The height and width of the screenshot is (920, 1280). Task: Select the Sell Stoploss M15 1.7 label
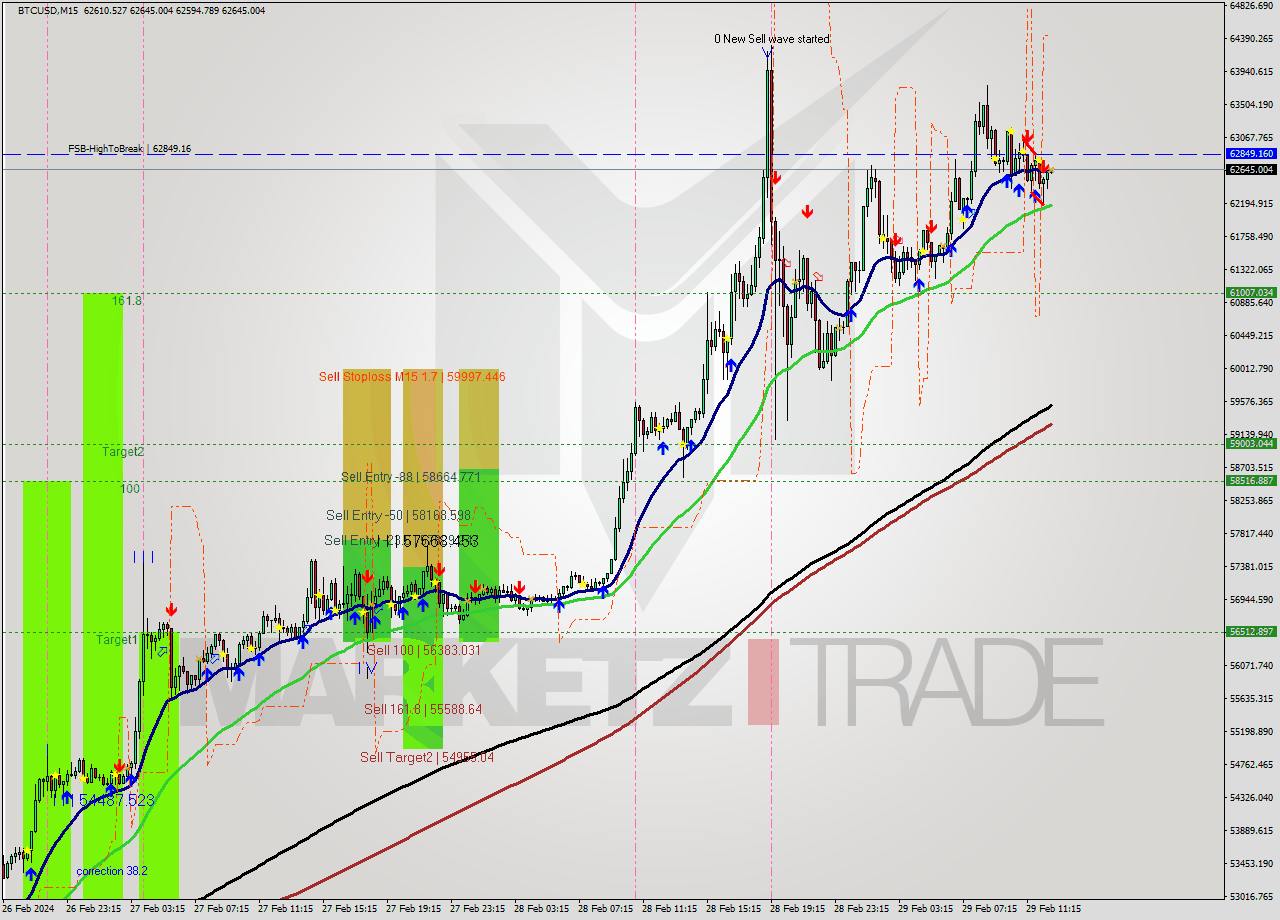(x=412, y=377)
